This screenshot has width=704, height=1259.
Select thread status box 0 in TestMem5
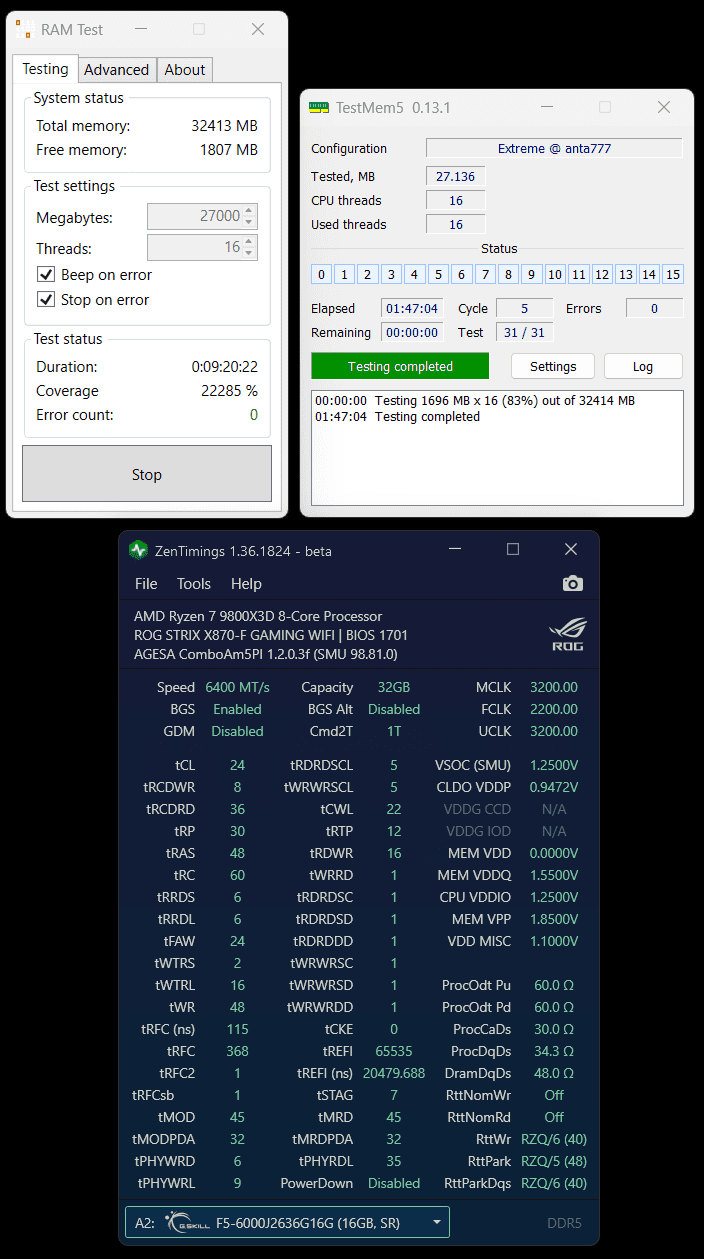[x=321, y=274]
